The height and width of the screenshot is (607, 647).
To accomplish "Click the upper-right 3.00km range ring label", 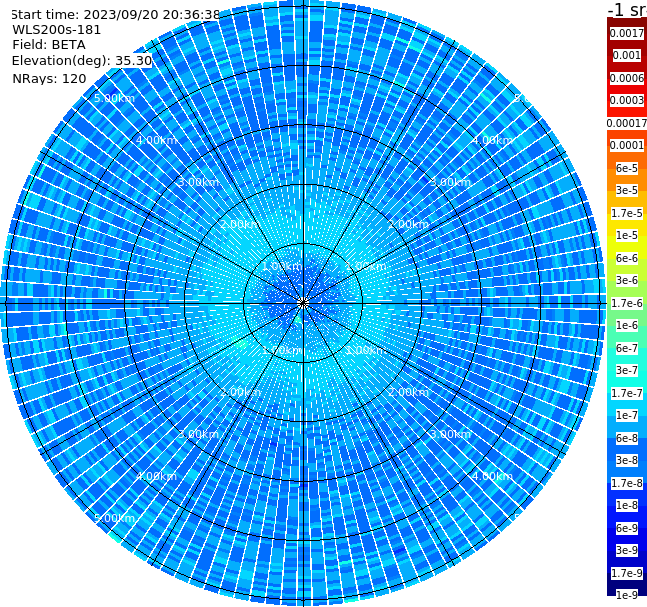I will click(x=450, y=182).
